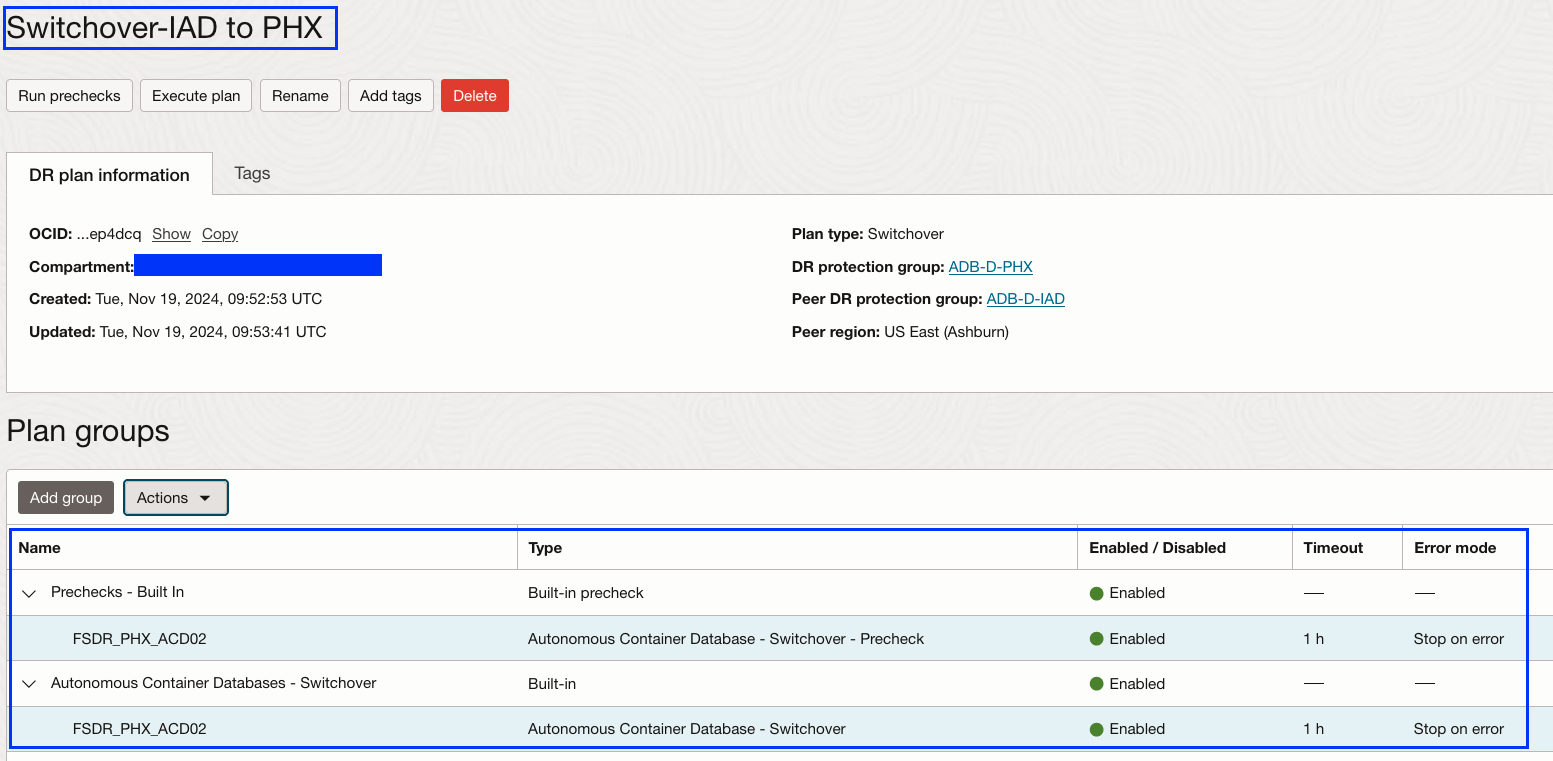Click the Stop on error value in Precheck row
The image size is (1553, 761).
pos(1458,638)
